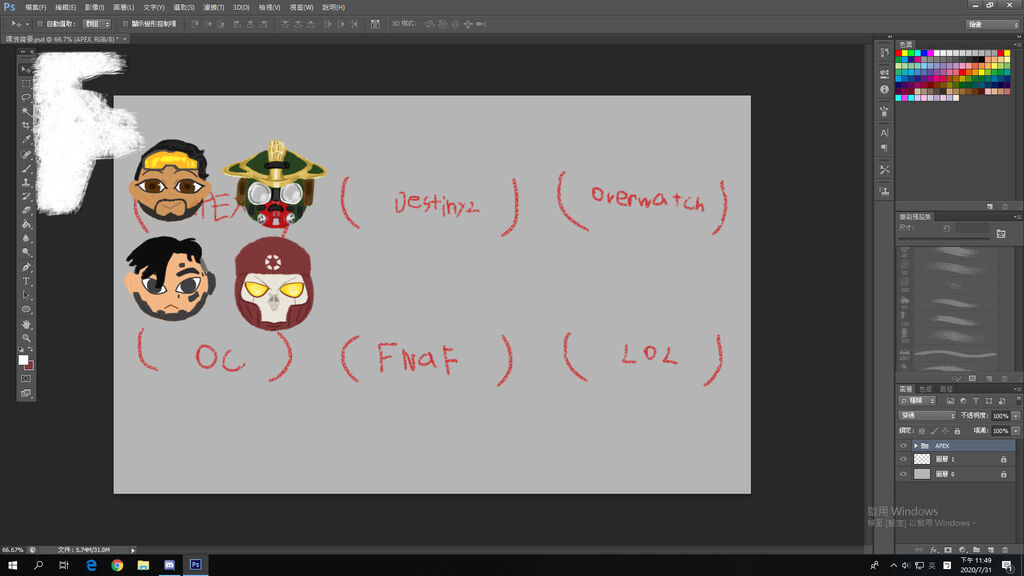Open the 影像(I) menu
Viewport: 1024px width, 576px height.
(95, 7)
